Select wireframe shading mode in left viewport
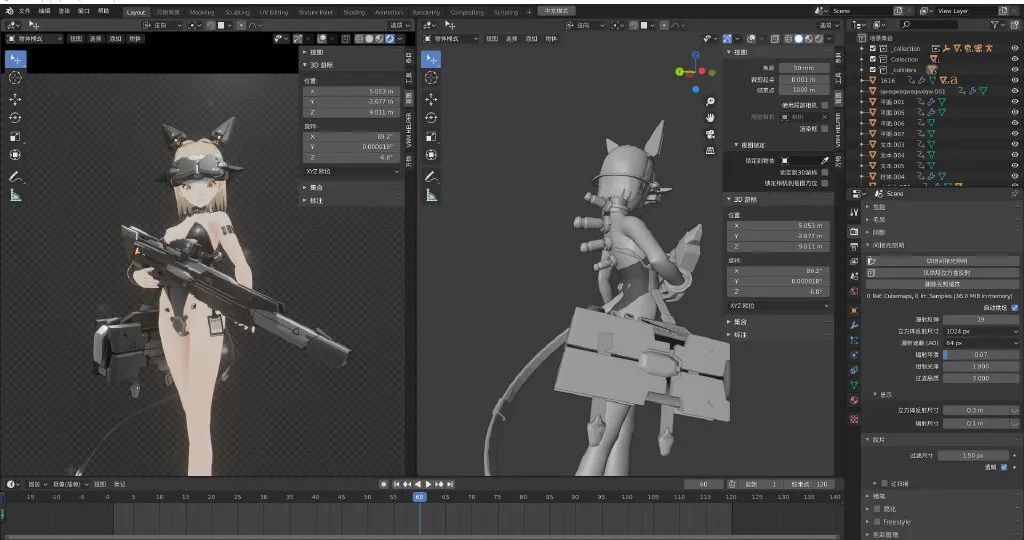 (359, 39)
